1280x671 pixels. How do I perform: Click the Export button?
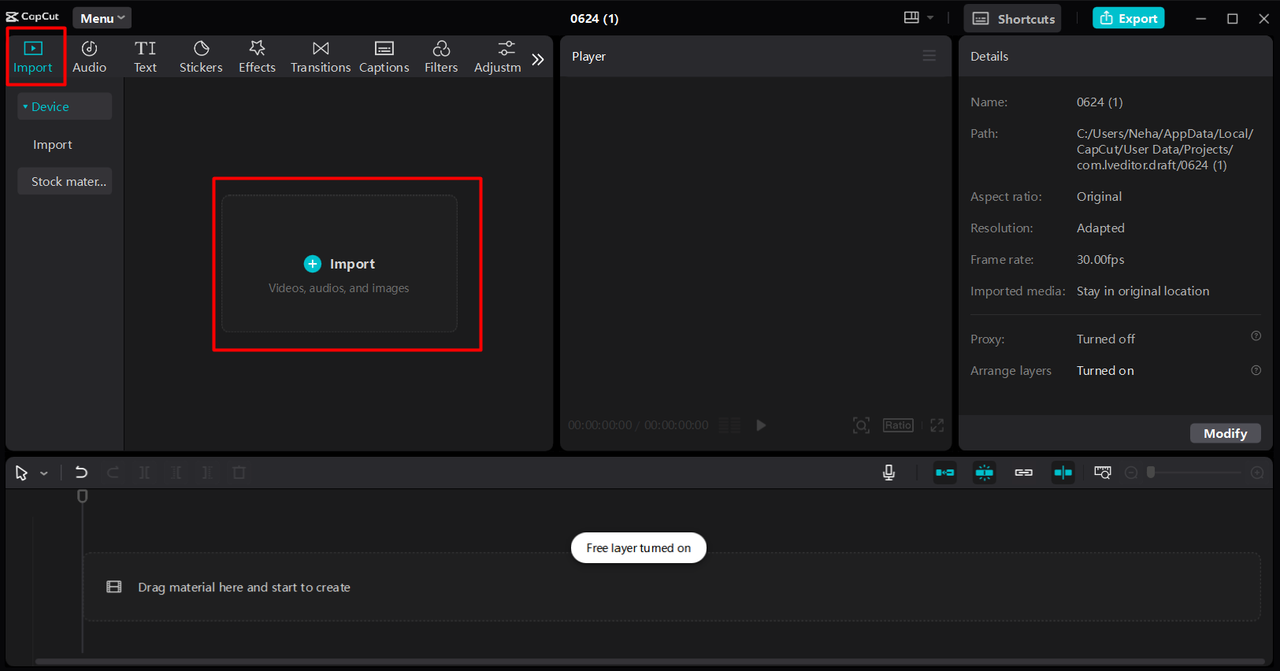point(1128,18)
